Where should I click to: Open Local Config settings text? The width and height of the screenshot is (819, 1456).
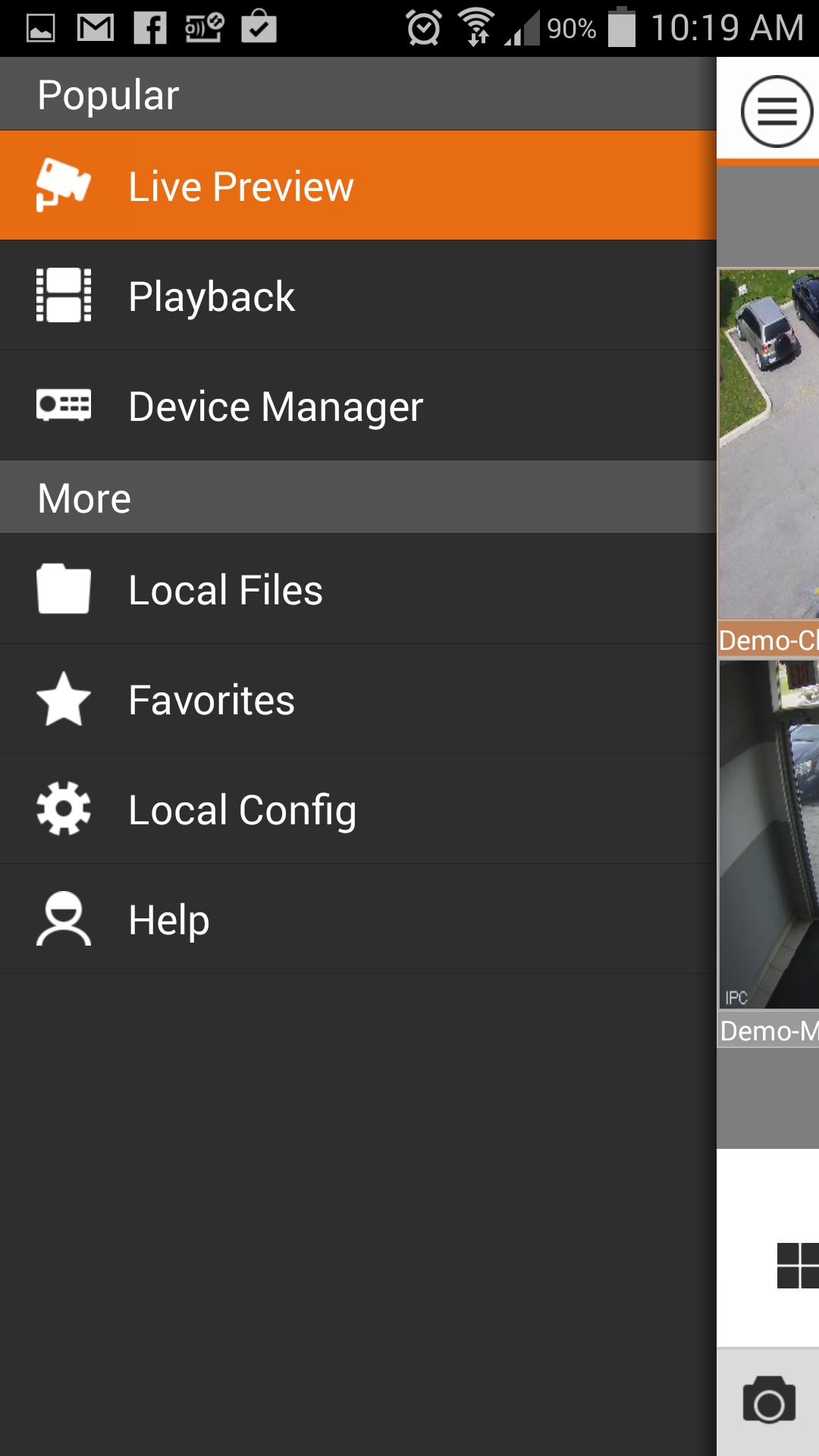click(242, 811)
